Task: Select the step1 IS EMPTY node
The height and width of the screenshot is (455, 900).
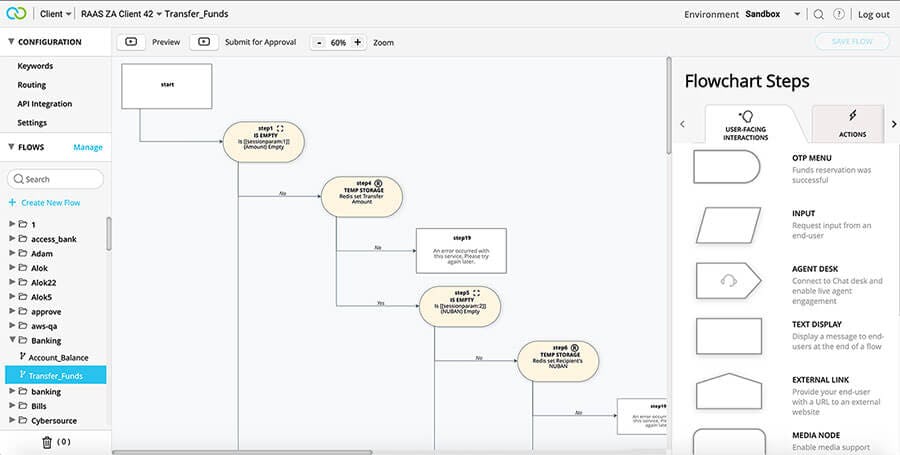Action: point(263,142)
